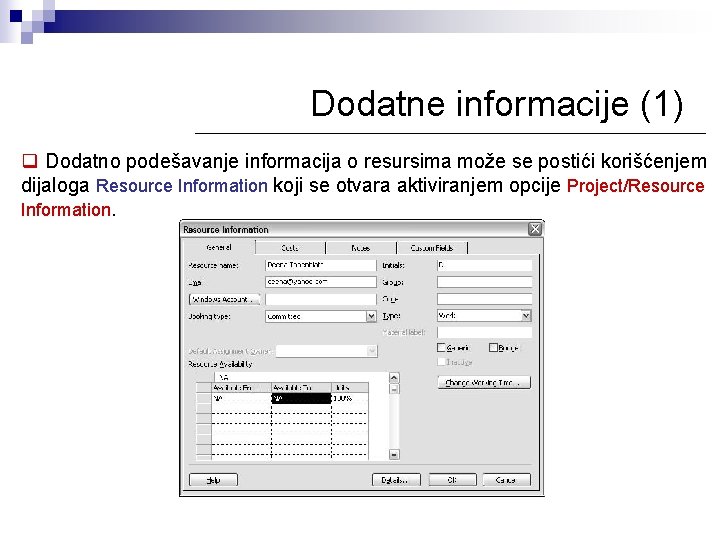Enable the Budget checkbox
720x540 pixels.
coord(493,348)
